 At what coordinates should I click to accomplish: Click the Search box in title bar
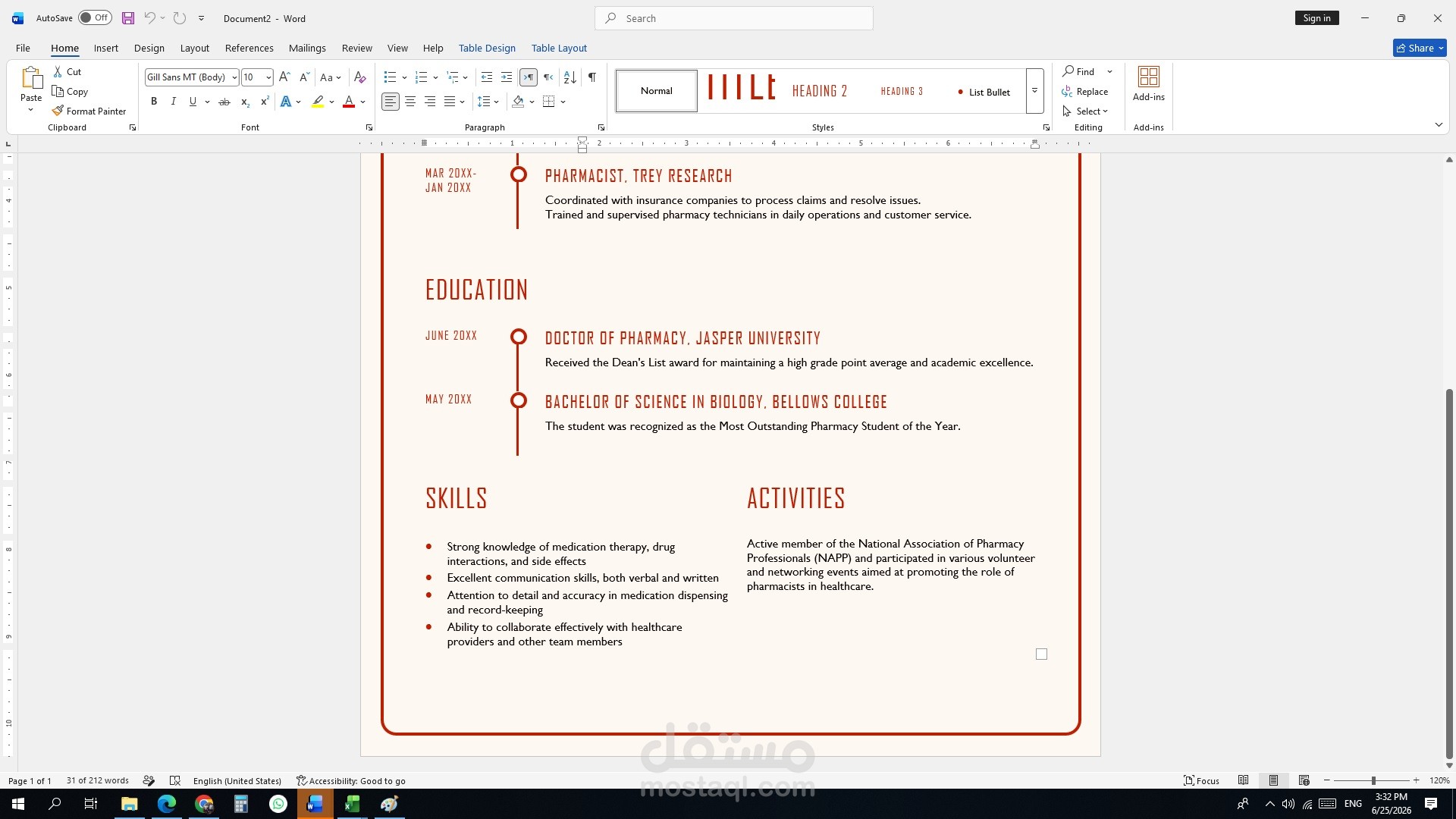[x=734, y=18]
